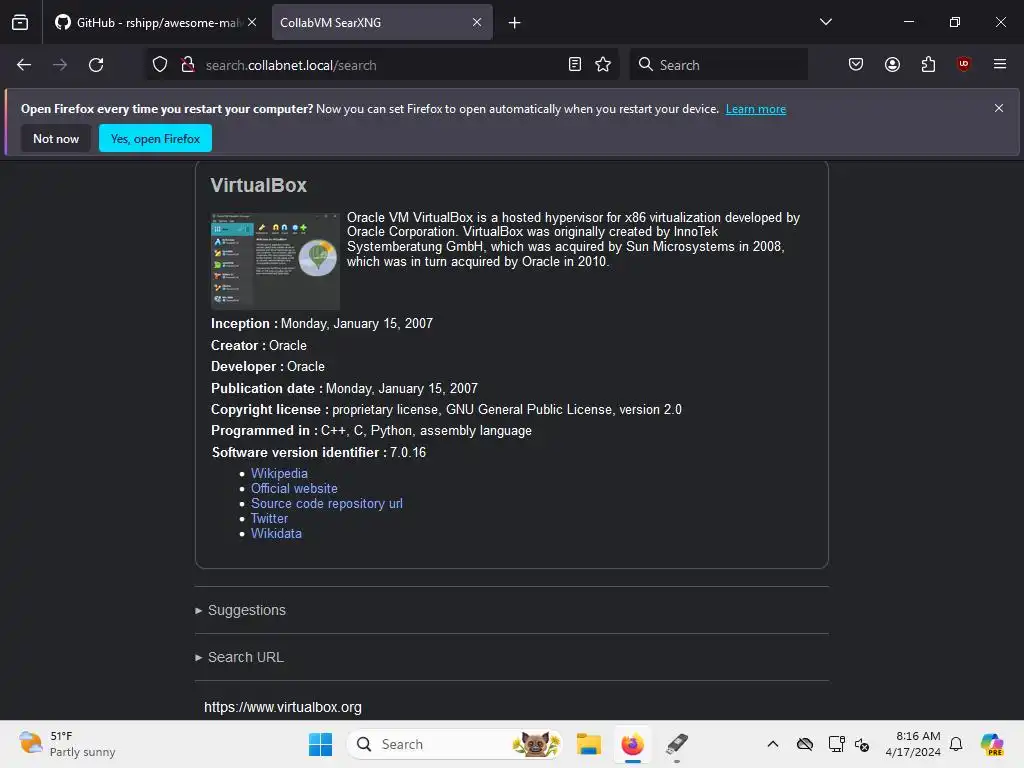This screenshot has width=1024, height=768.
Task: Open USB drive tool taskbar icon
Action: pos(677,744)
